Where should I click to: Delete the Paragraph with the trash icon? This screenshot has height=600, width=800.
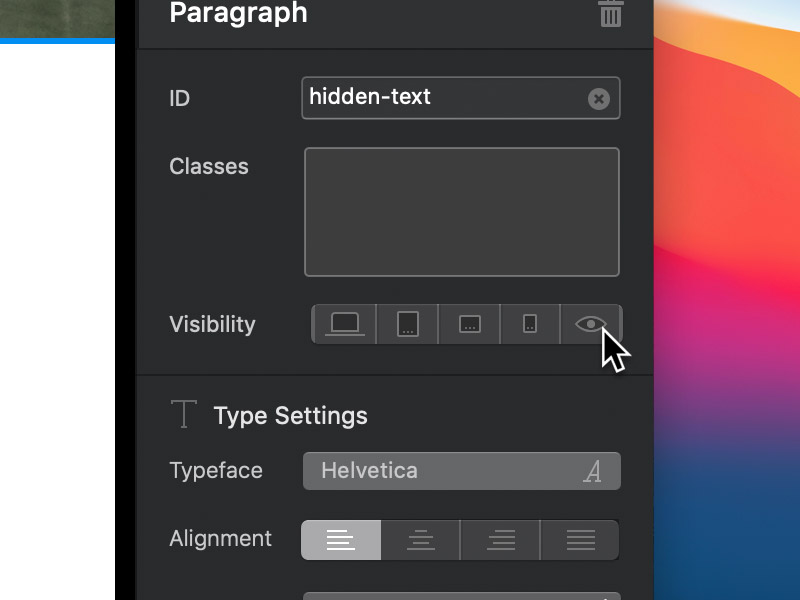[x=611, y=13]
